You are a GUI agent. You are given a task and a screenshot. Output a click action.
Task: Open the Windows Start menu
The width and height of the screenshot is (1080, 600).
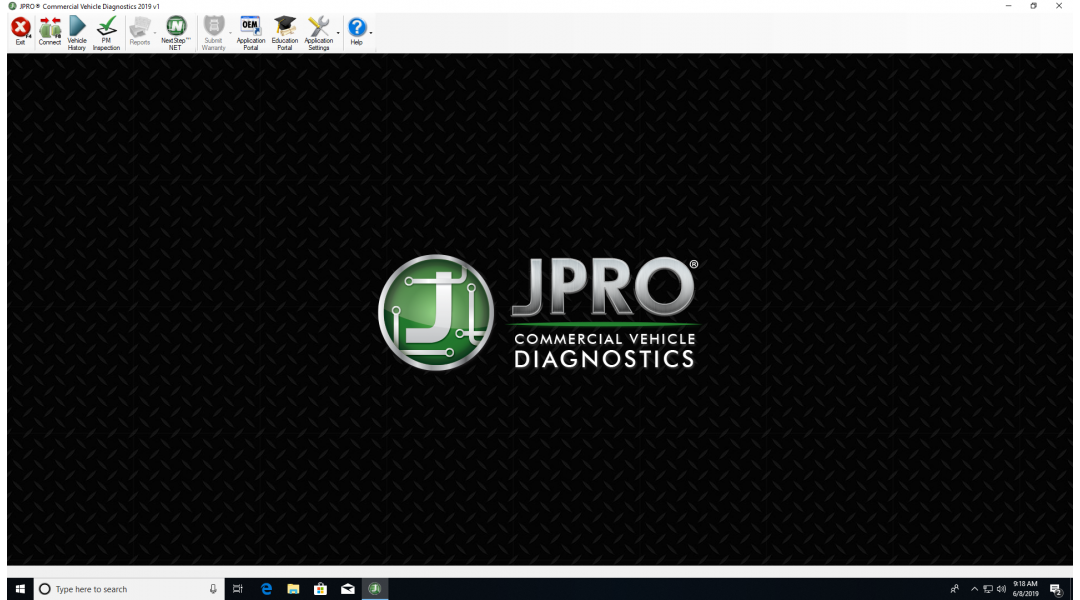(x=20, y=589)
